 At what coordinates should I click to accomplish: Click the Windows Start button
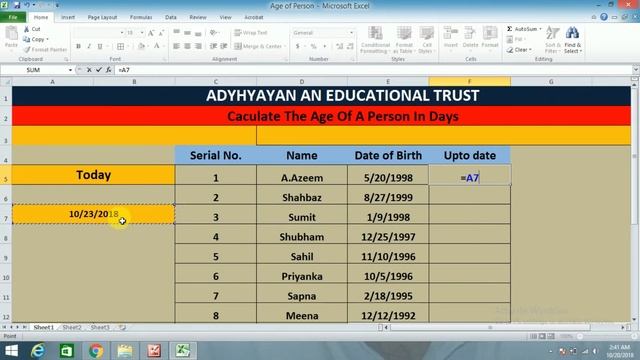point(11,351)
